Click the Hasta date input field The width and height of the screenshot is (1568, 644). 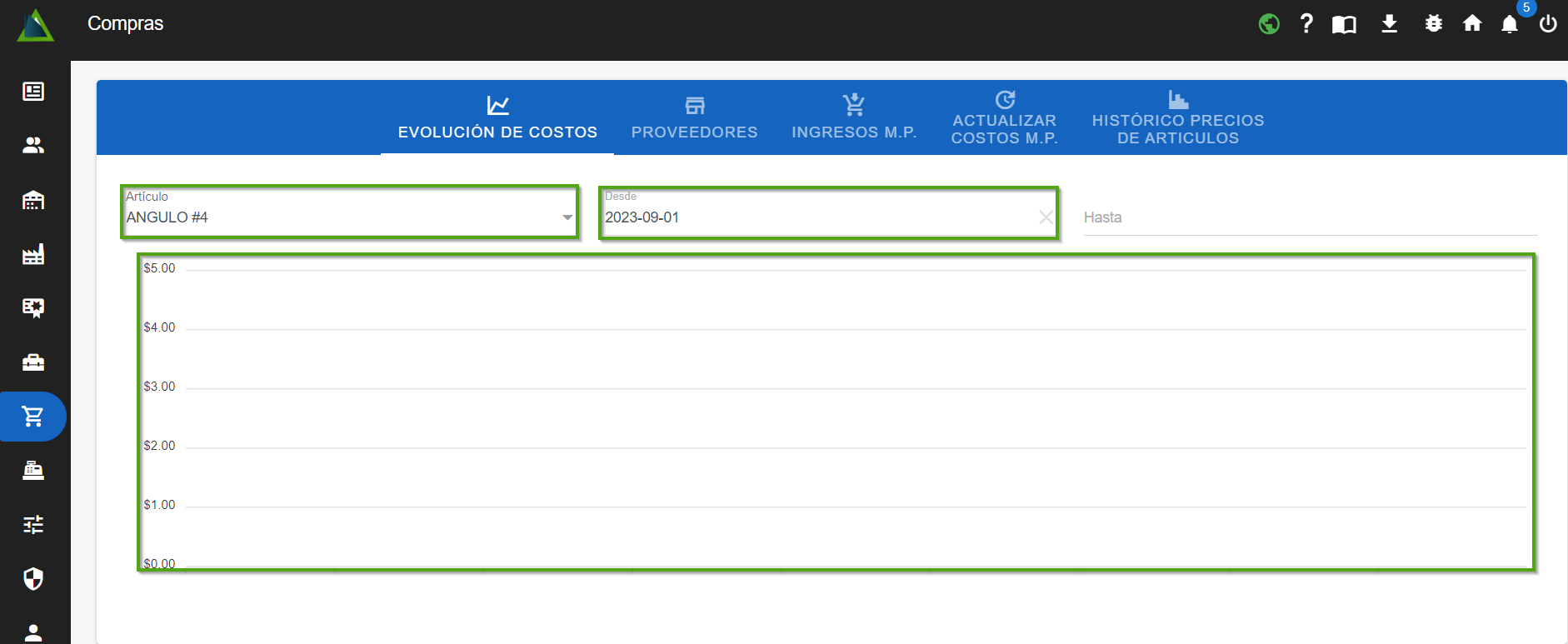[1308, 217]
